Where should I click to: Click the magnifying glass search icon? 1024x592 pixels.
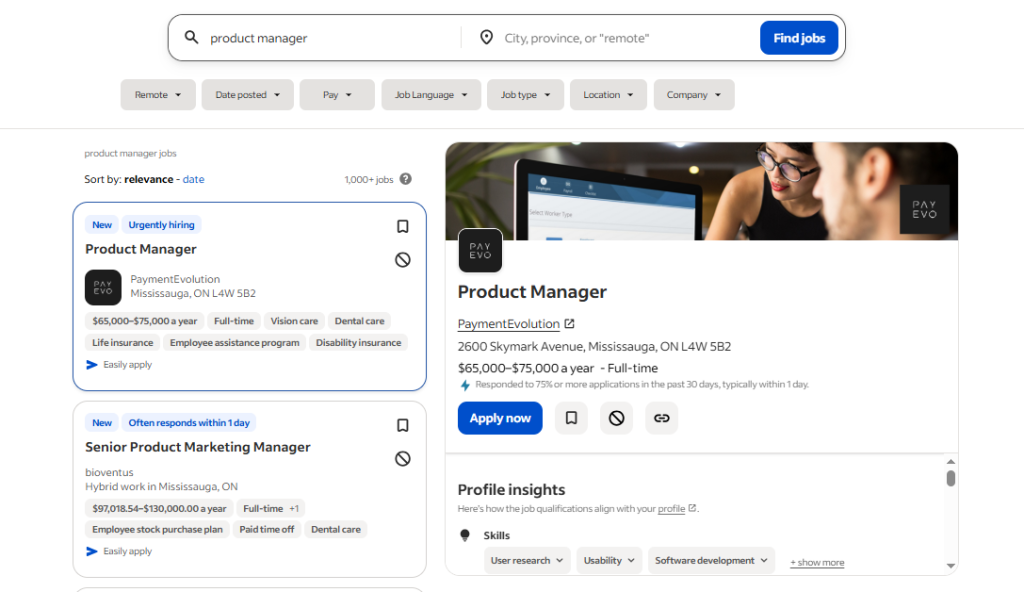(191, 37)
